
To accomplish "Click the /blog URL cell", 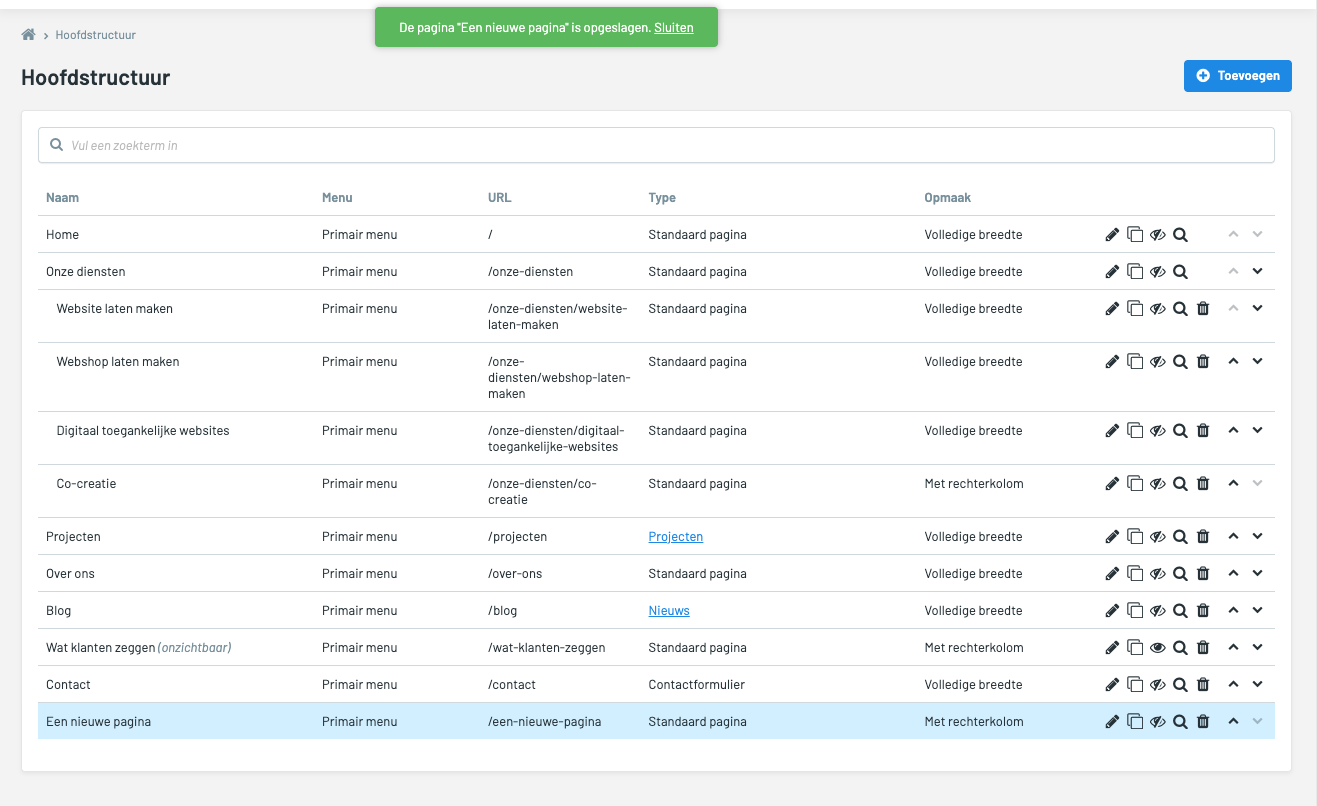I will tap(503, 611).
